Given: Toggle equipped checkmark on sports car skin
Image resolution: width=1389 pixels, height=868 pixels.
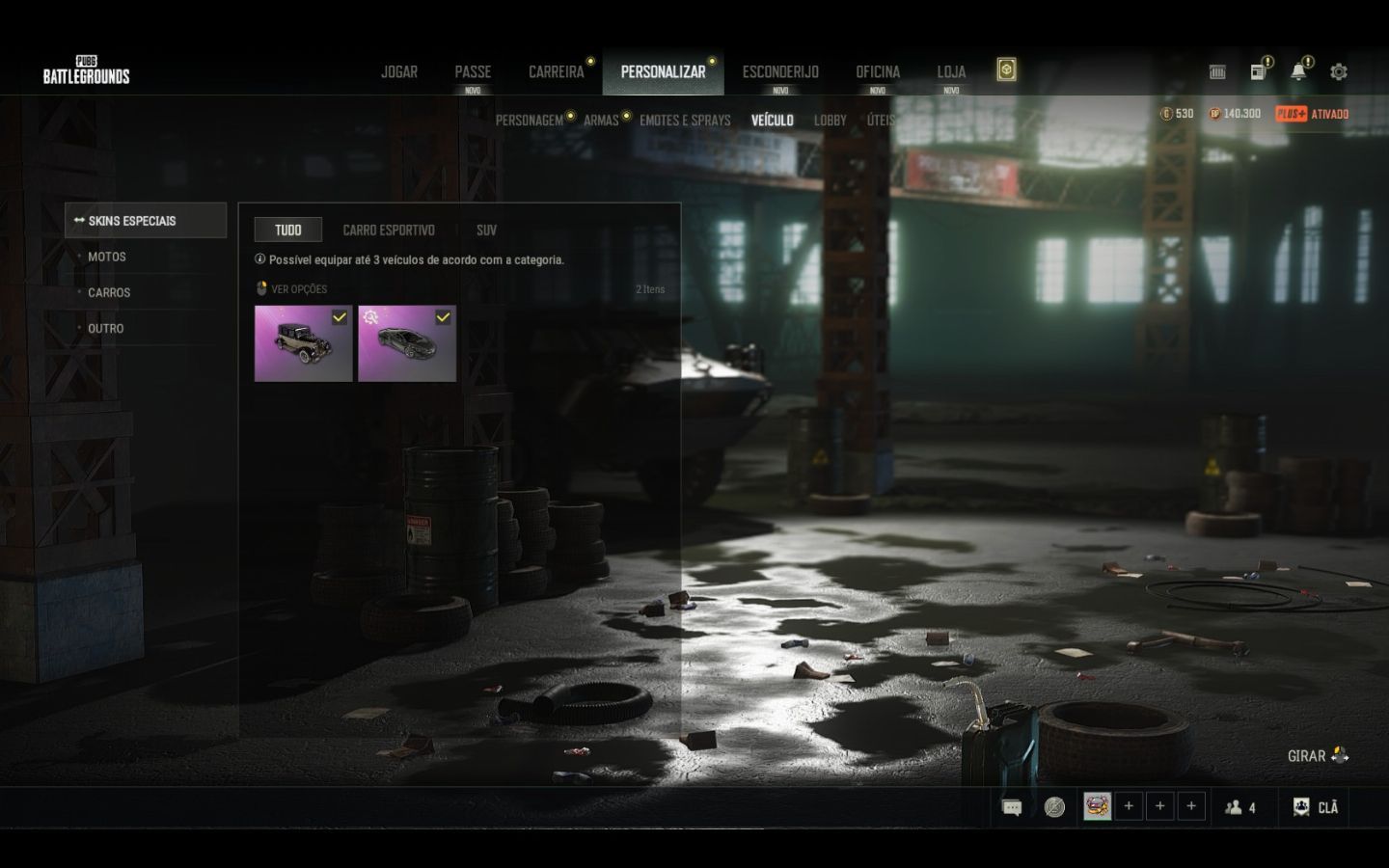Looking at the screenshot, I should tap(443, 316).
